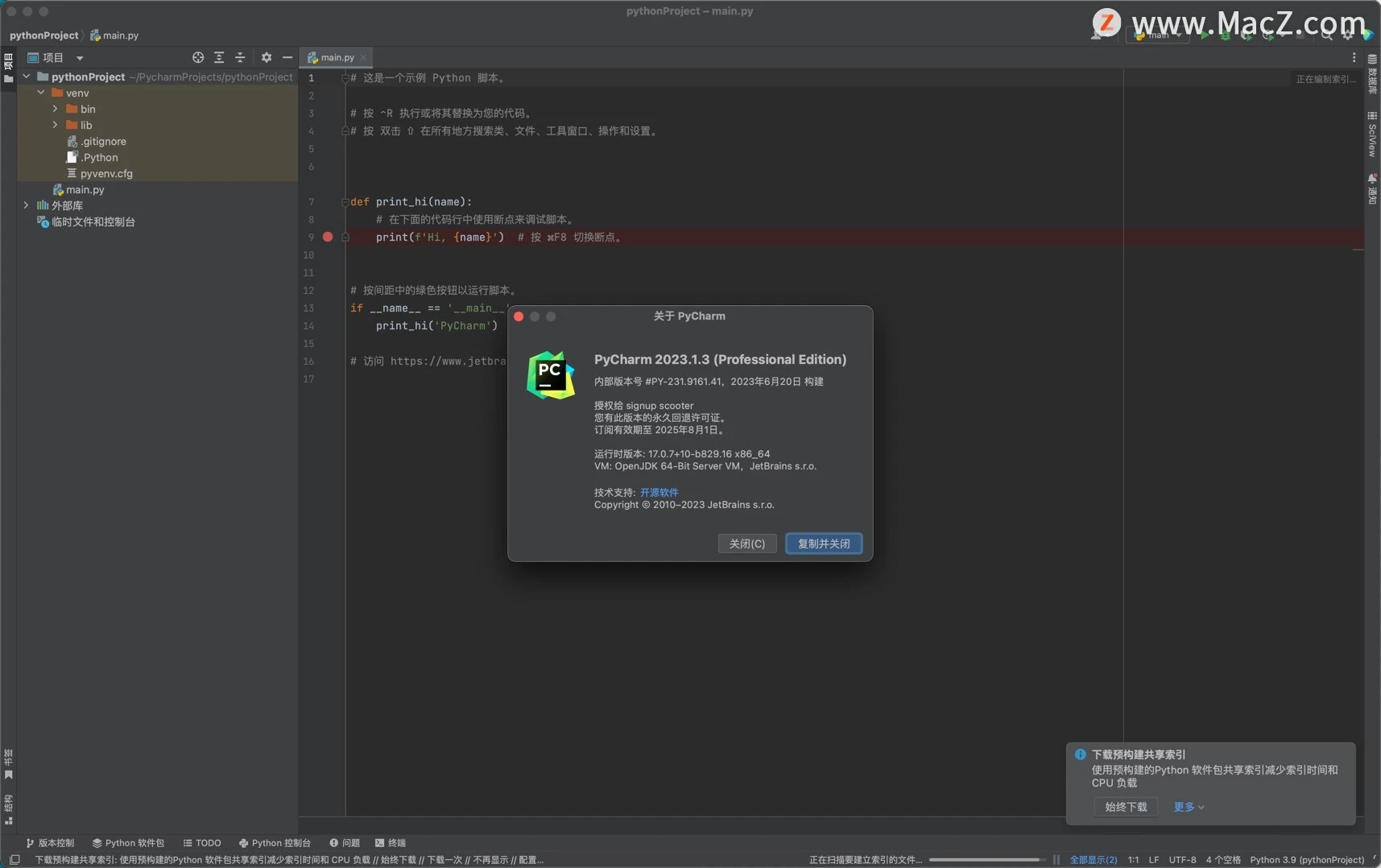Select pyvenv.cfg in the Project tree
The image size is (1381, 868).
[x=105, y=173]
